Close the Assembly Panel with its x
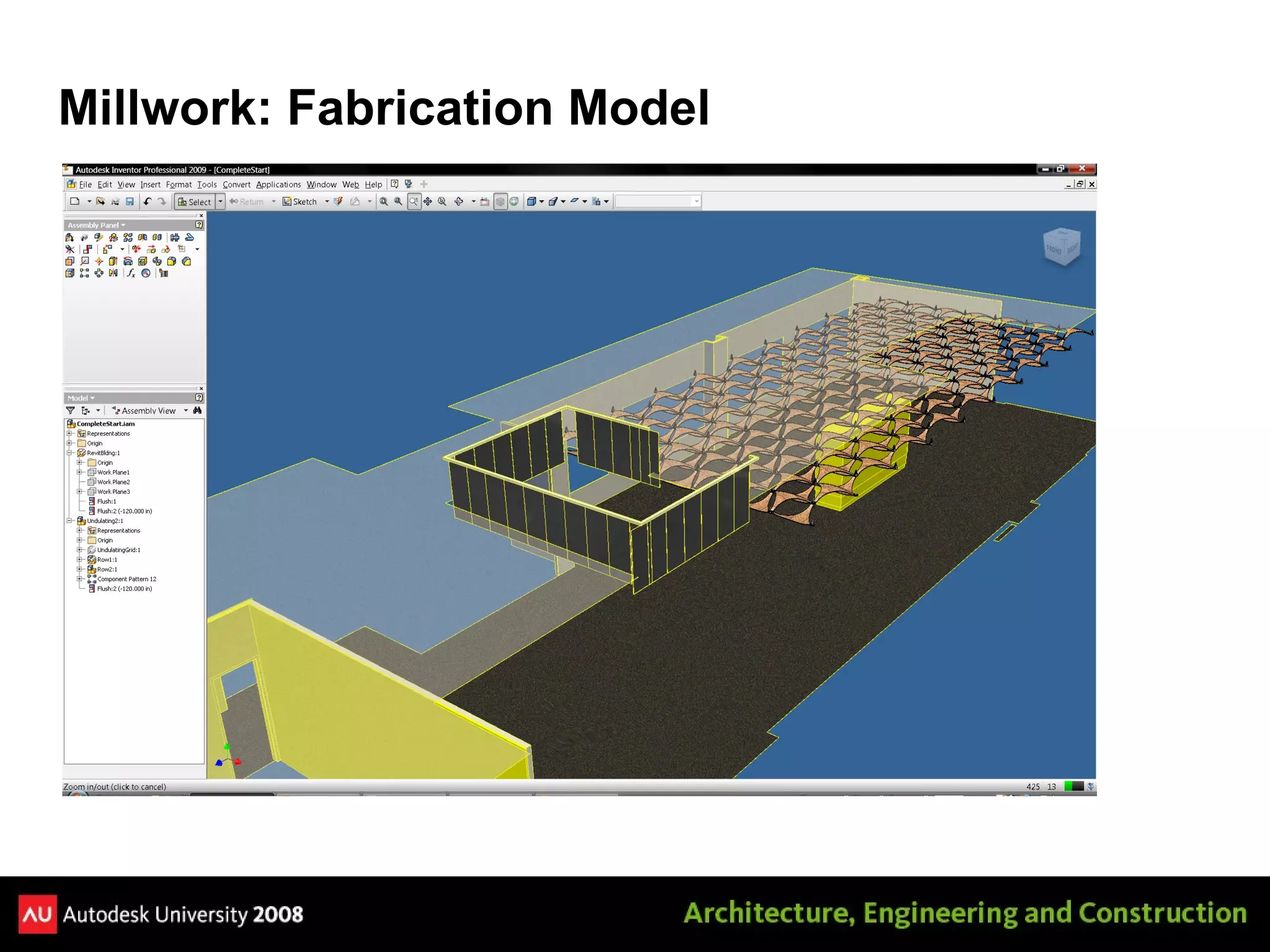Viewport: 1270px width, 952px height. (x=201, y=215)
